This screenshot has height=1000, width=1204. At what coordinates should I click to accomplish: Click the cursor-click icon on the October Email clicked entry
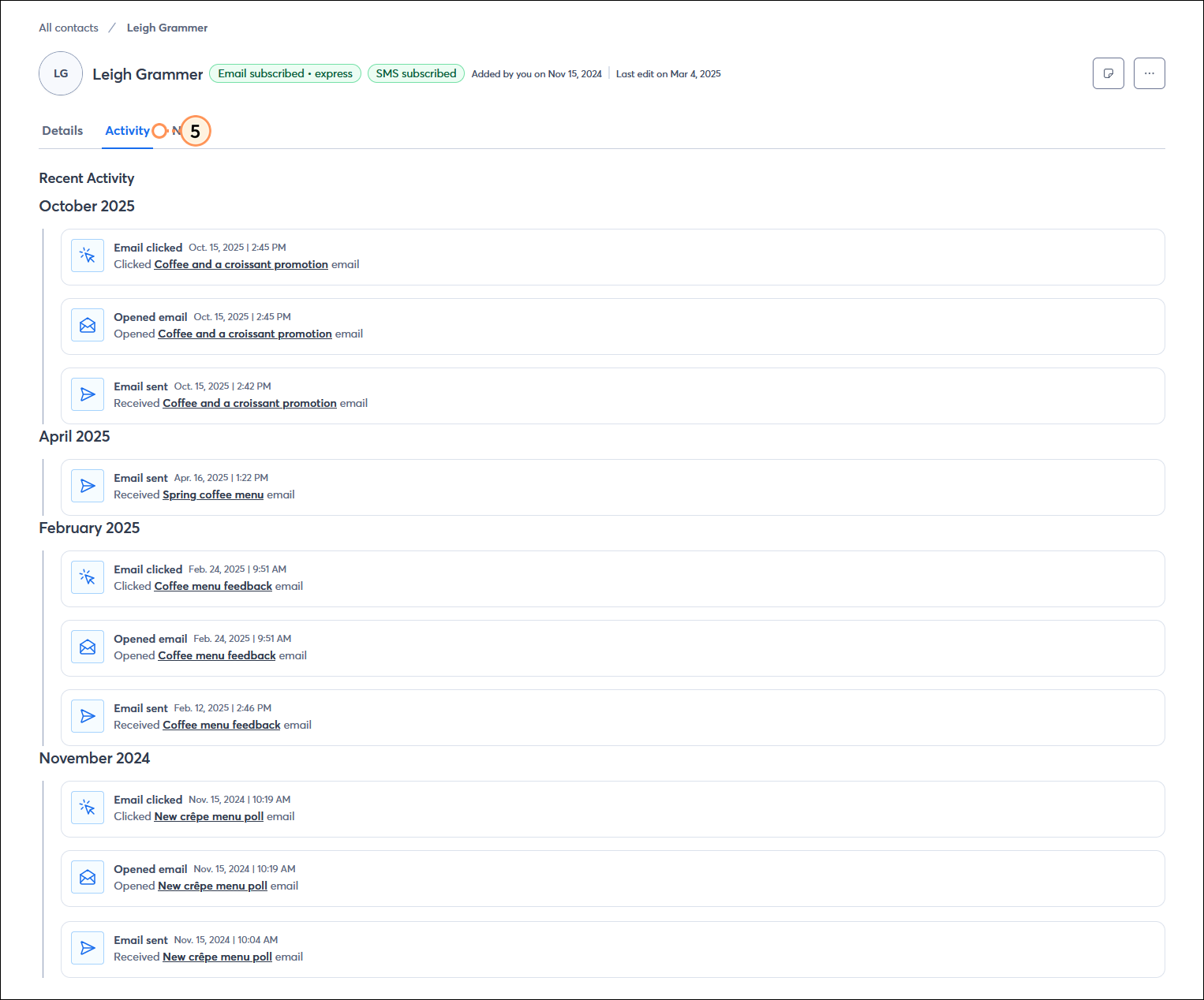click(x=87, y=256)
